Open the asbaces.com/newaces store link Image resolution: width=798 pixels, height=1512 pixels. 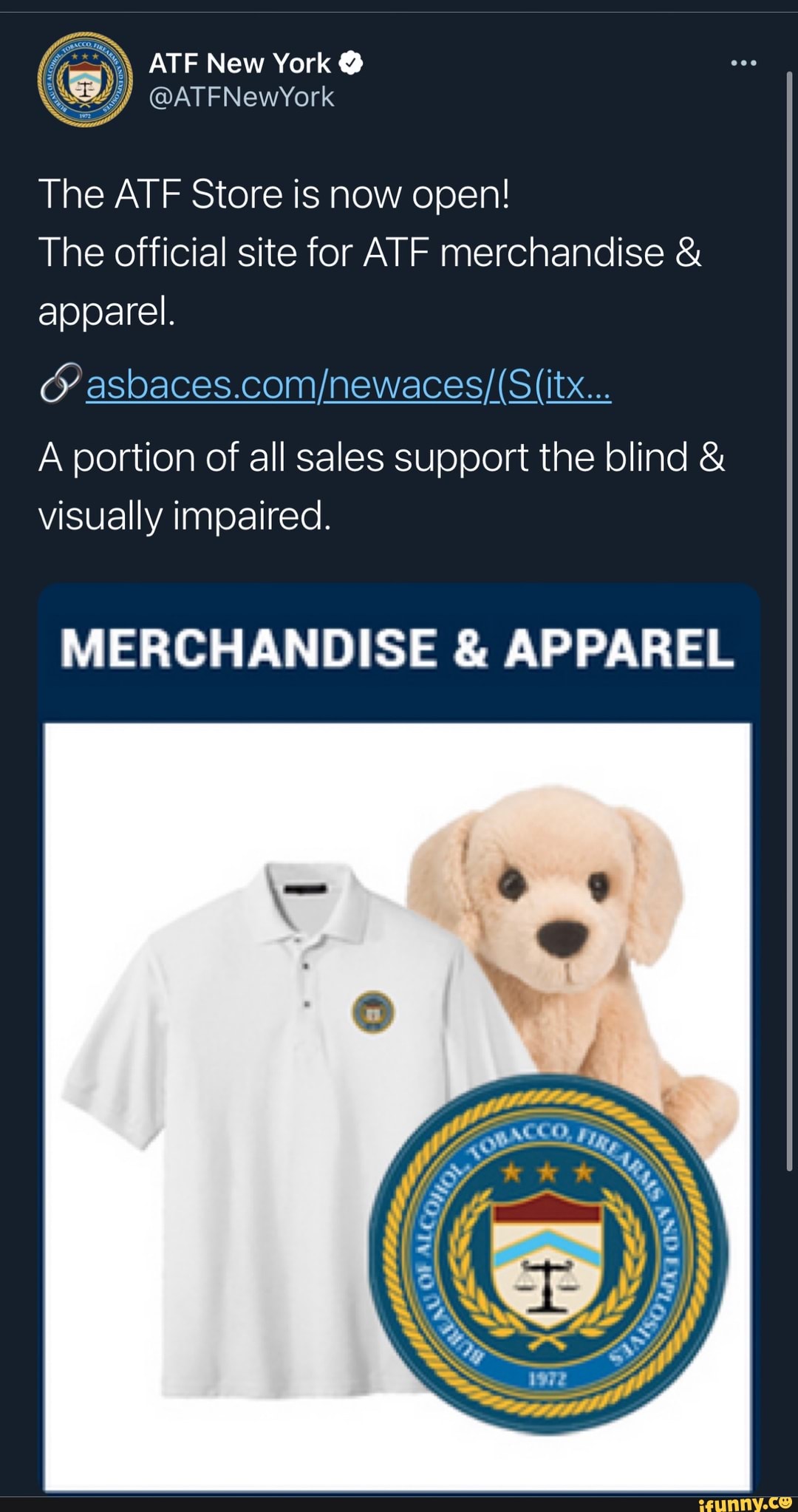349,384
